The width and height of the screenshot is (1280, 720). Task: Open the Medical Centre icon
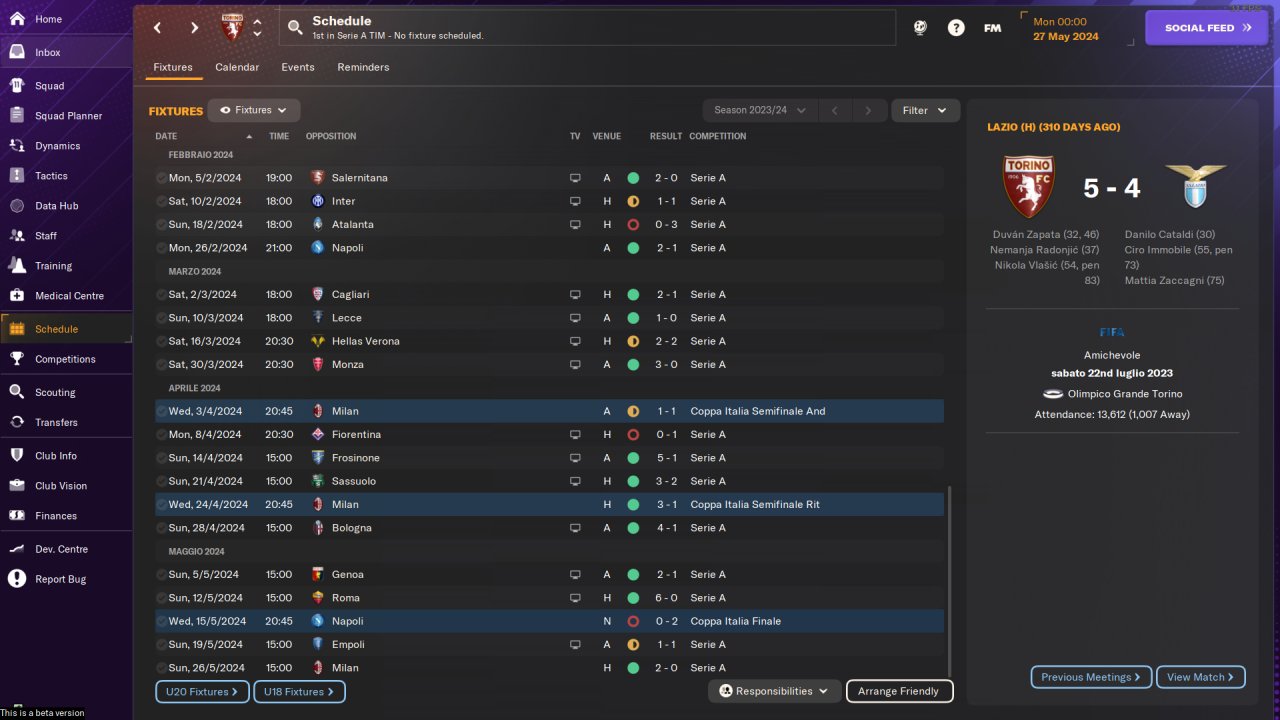pyautogui.click(x=17, y=296)
